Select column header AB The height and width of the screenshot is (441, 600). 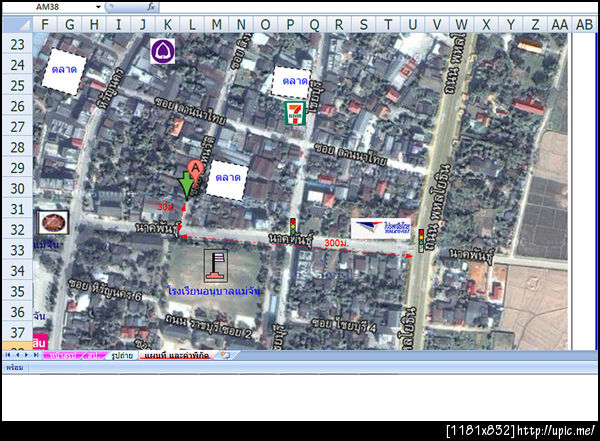584,24
